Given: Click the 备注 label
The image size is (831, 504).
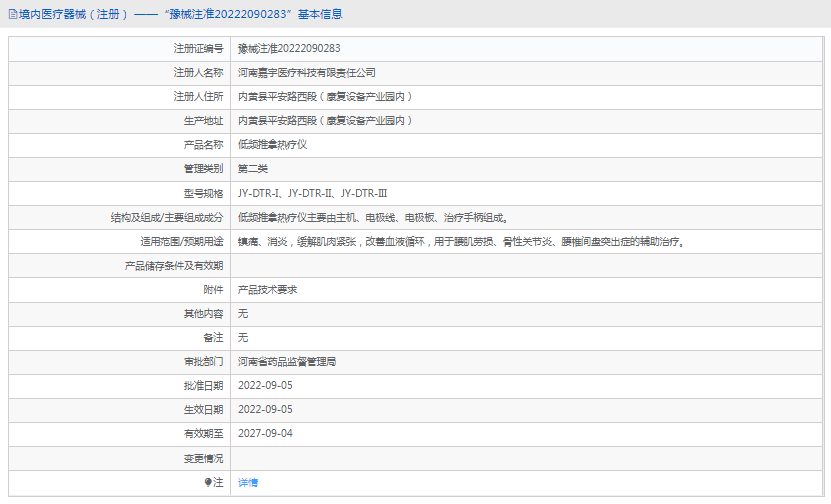Looking at the screenshot, I should (213, 338).
